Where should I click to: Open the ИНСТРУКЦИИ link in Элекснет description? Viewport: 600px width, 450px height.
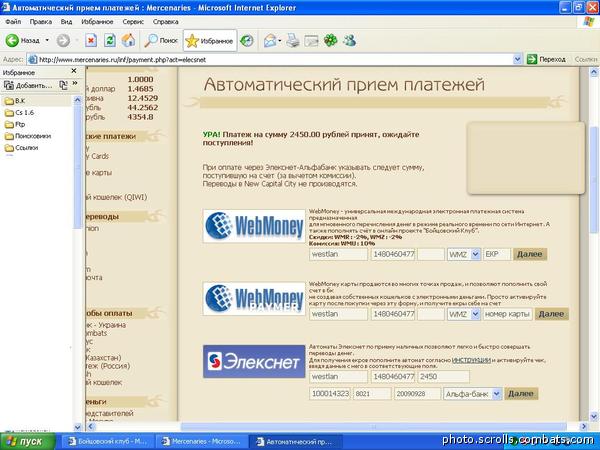coord(471,360)
